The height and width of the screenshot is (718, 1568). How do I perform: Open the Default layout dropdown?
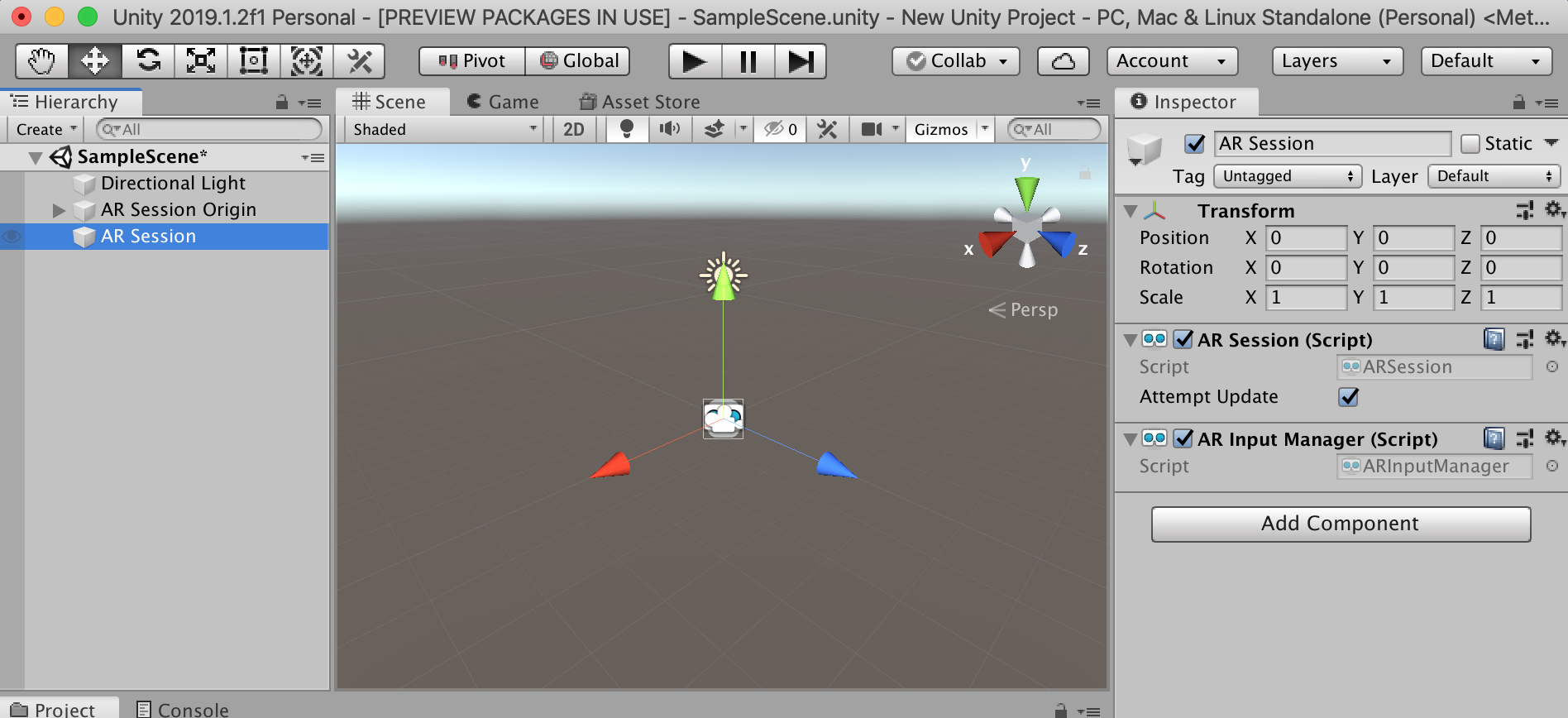[x=1486, y=61]
